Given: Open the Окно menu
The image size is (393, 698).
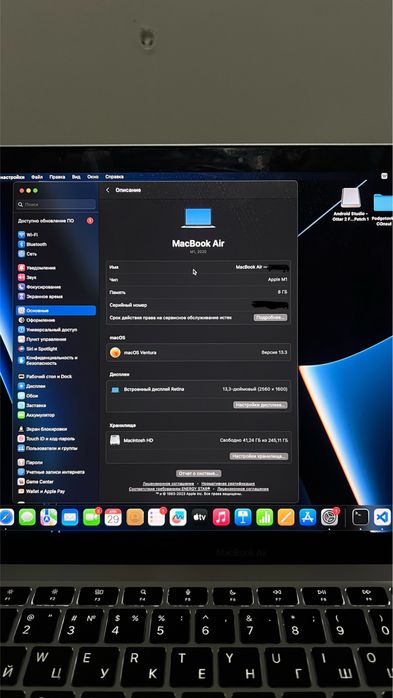Looking at the screenshot, I should [x=93, y=177].
